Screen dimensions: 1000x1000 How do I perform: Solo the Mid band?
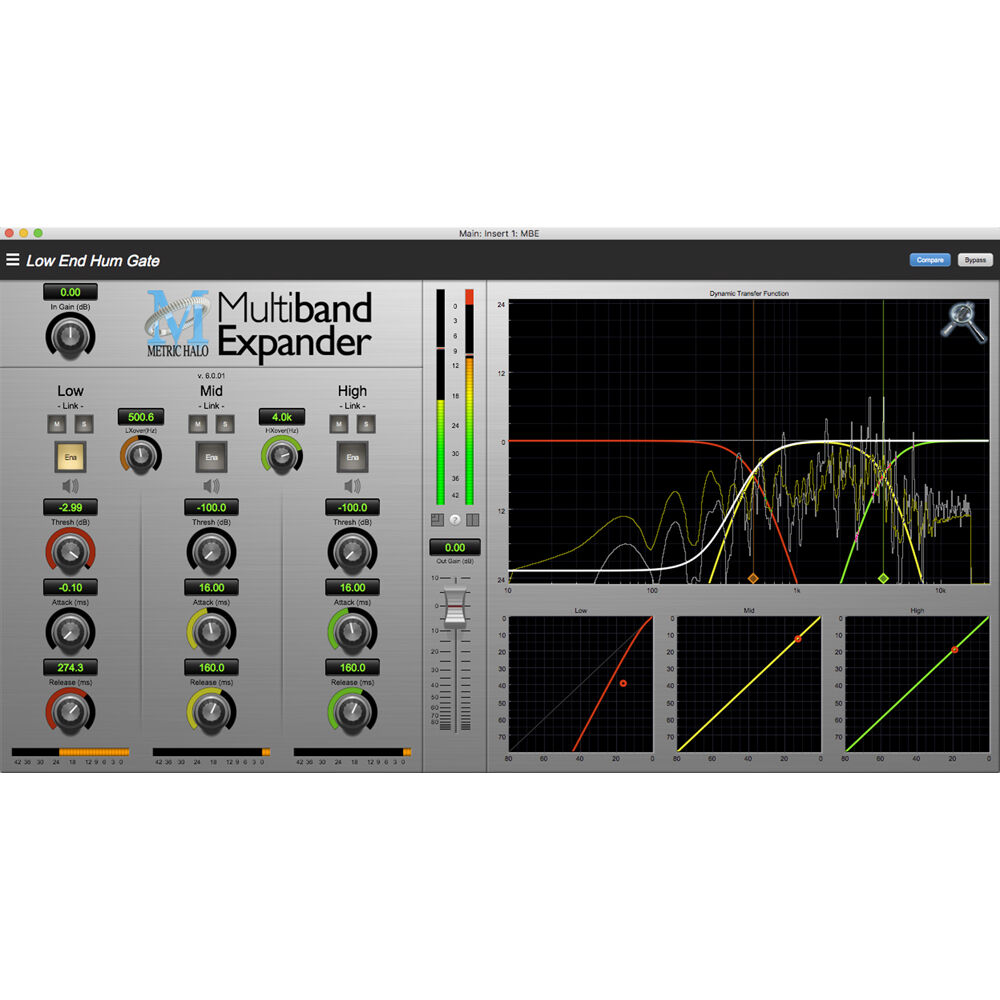click(x=224, y=424)
